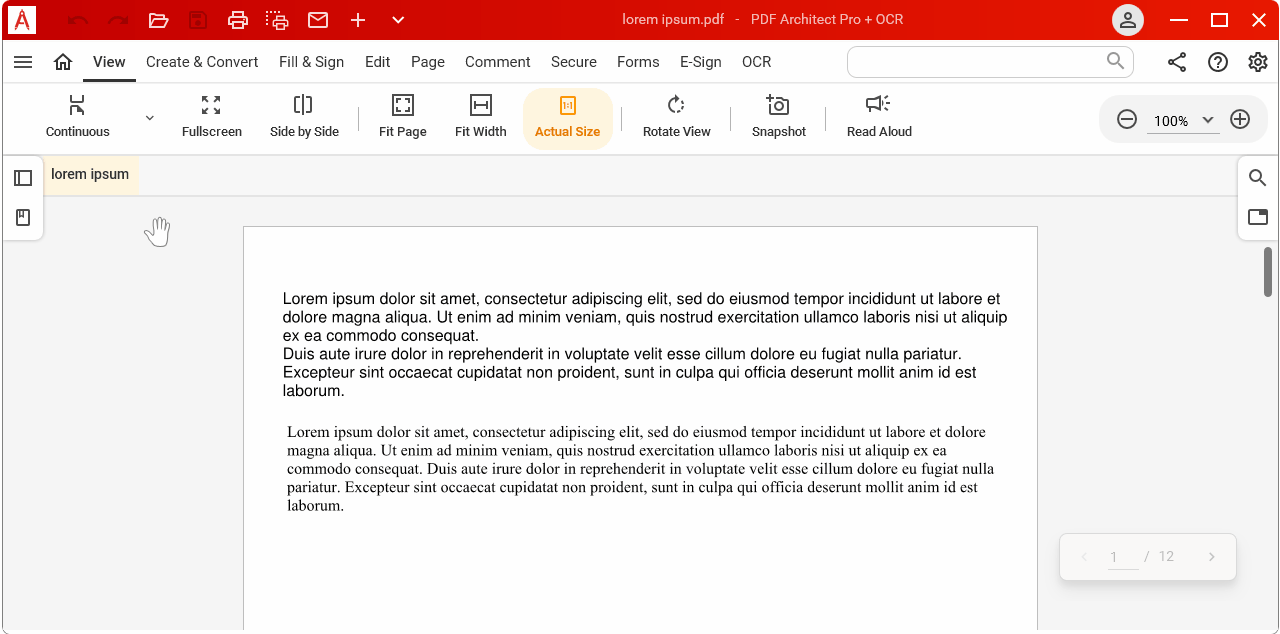This screenshot has height=634, width=1280.
Task: Toggle the Actual Size button
Action: tap(568, 119)
